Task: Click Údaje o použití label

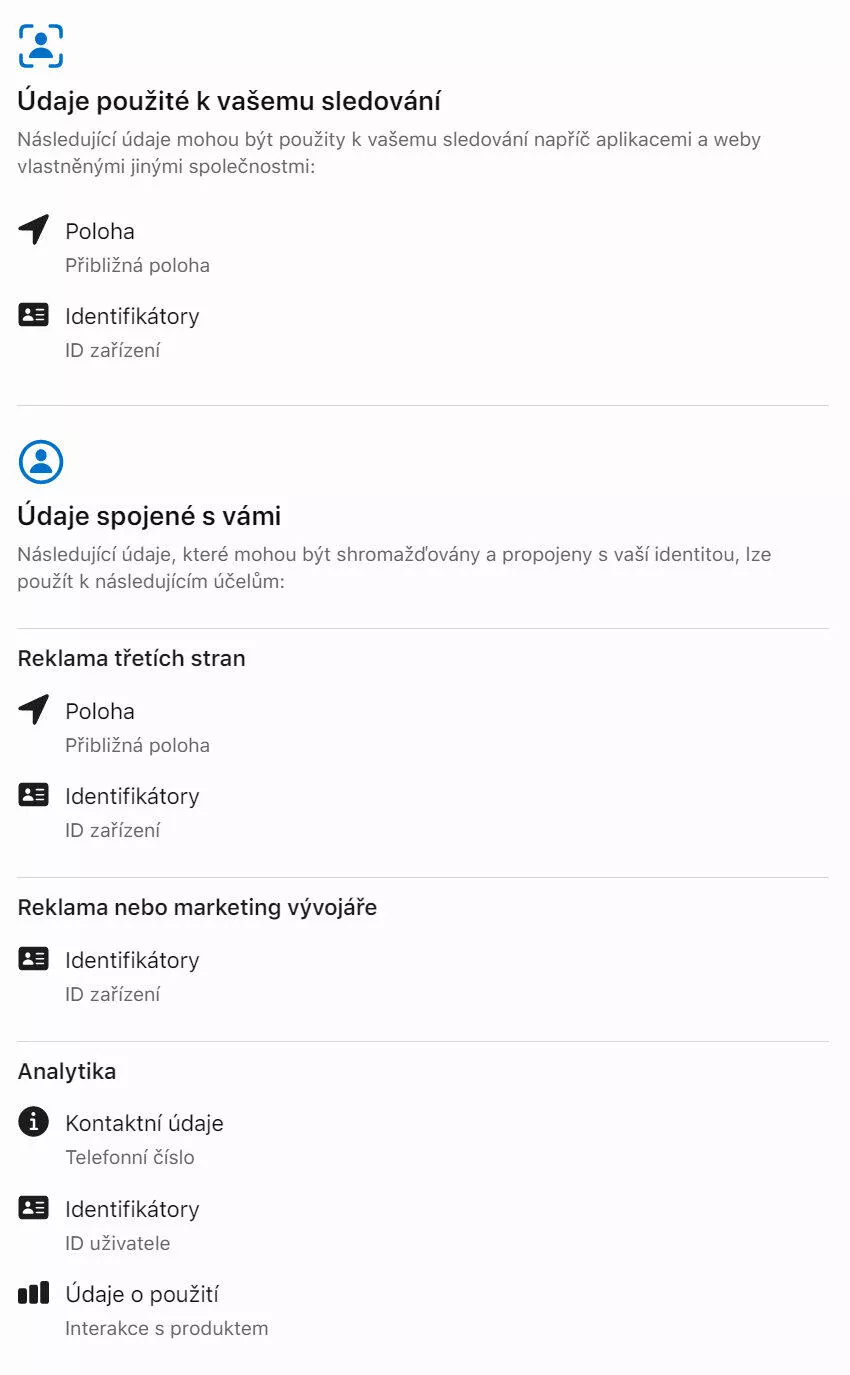Action: pos(142,1294)
